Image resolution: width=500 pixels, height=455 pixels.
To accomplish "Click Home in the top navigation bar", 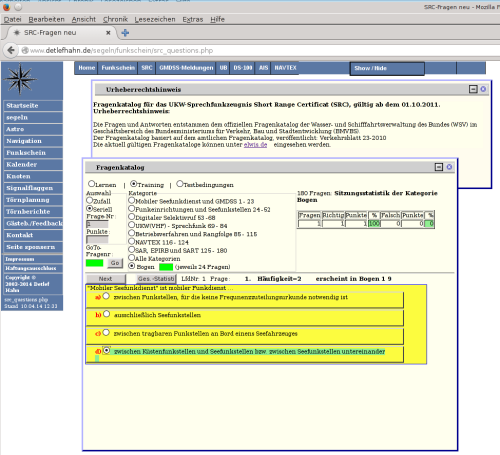I will tap(86, 68).
